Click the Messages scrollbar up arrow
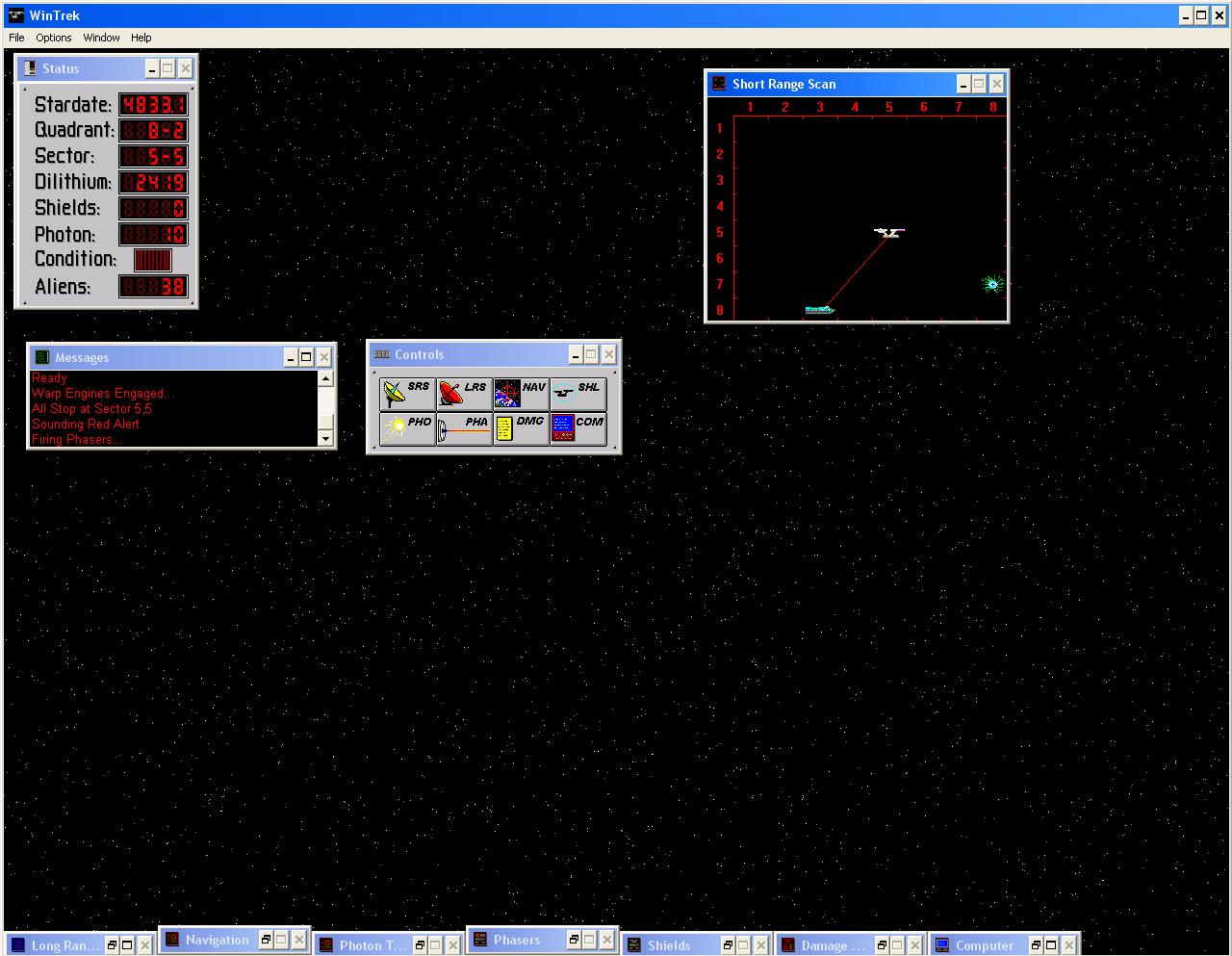This screenshot has width=1232, height=956. click(x=325, y=378)
